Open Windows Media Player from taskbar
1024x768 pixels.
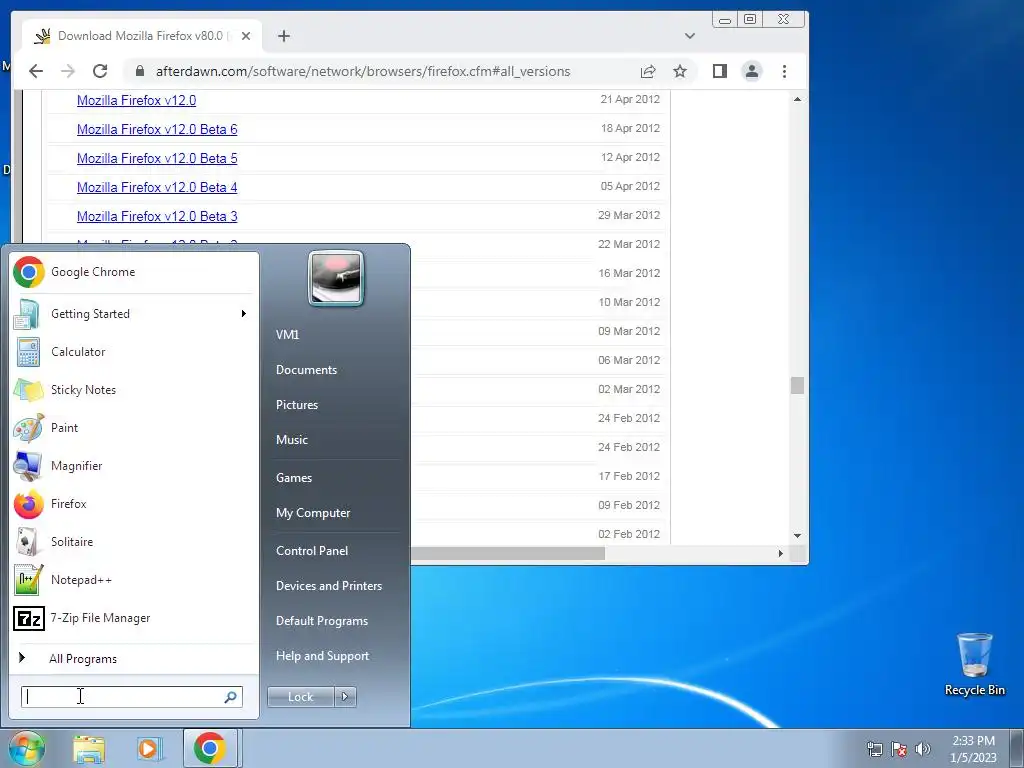click(x=150, y=749)
